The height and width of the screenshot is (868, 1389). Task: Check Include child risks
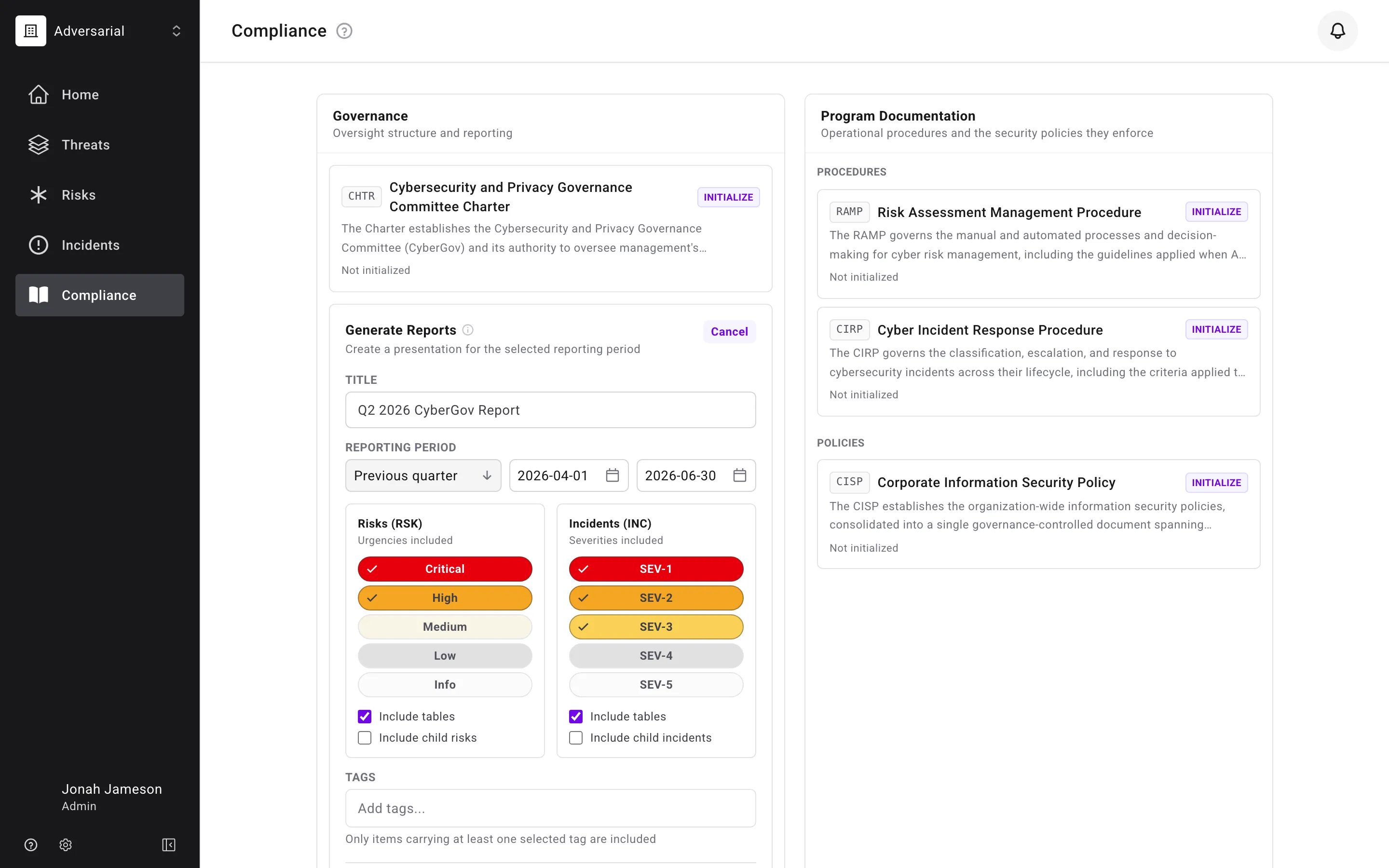pyautogui.click(x=365, y=738)
